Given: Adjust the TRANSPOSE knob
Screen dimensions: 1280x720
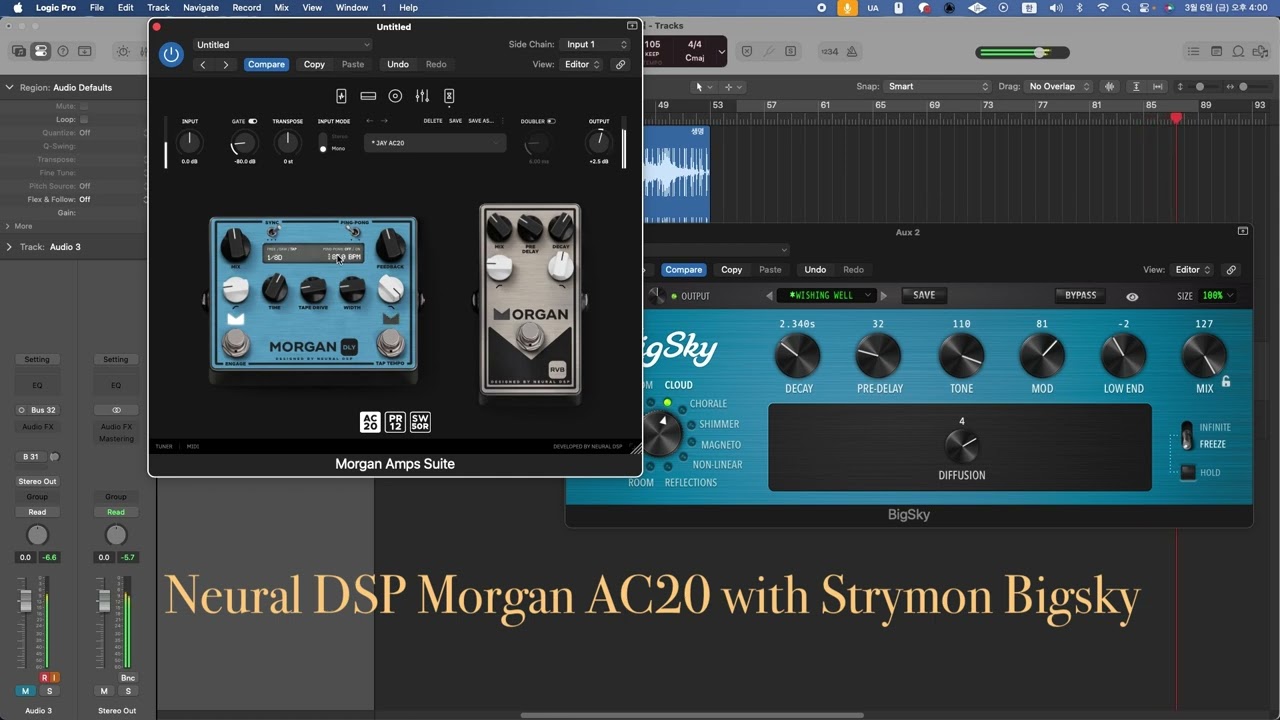Looking at the screenshot, I should (287, 143).
